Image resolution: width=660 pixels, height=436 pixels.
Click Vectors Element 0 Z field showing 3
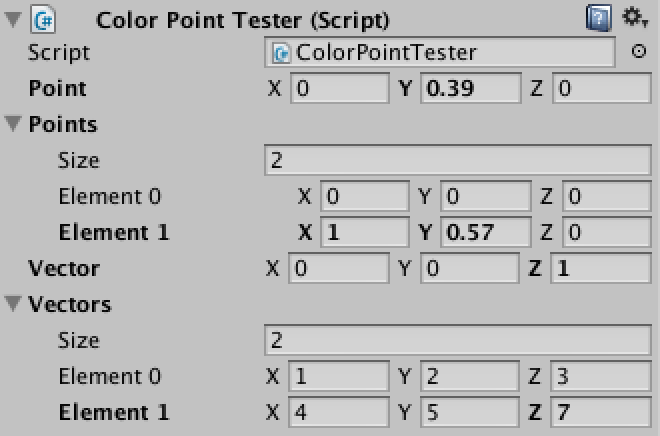click(601, 376)
